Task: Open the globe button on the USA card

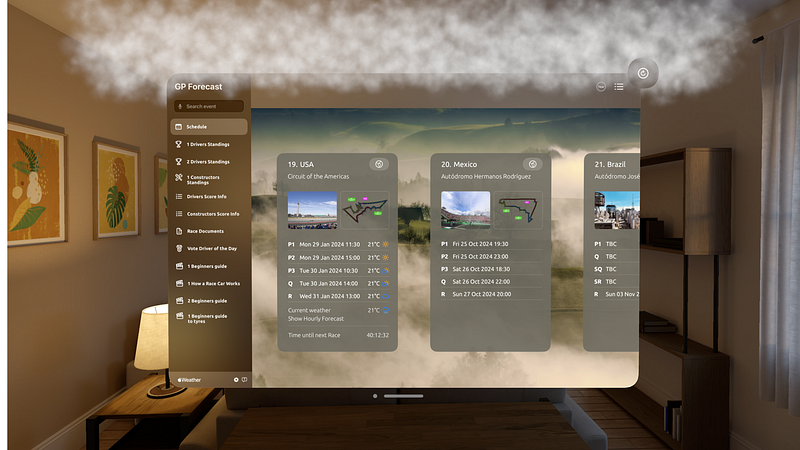Action: click(x=379, y=164)
